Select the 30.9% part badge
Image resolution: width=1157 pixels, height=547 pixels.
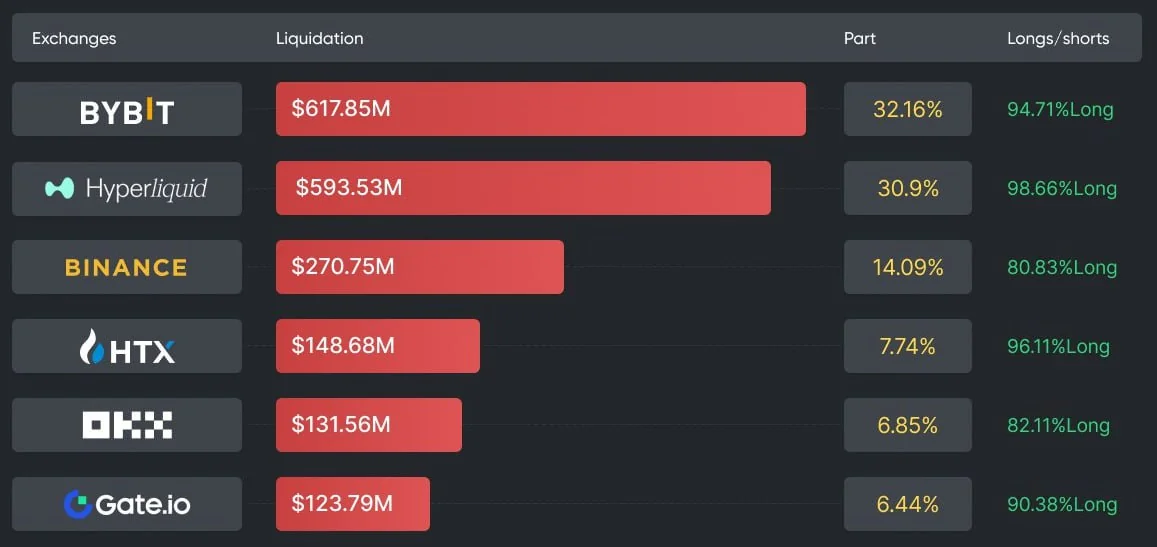click(907, 188)
